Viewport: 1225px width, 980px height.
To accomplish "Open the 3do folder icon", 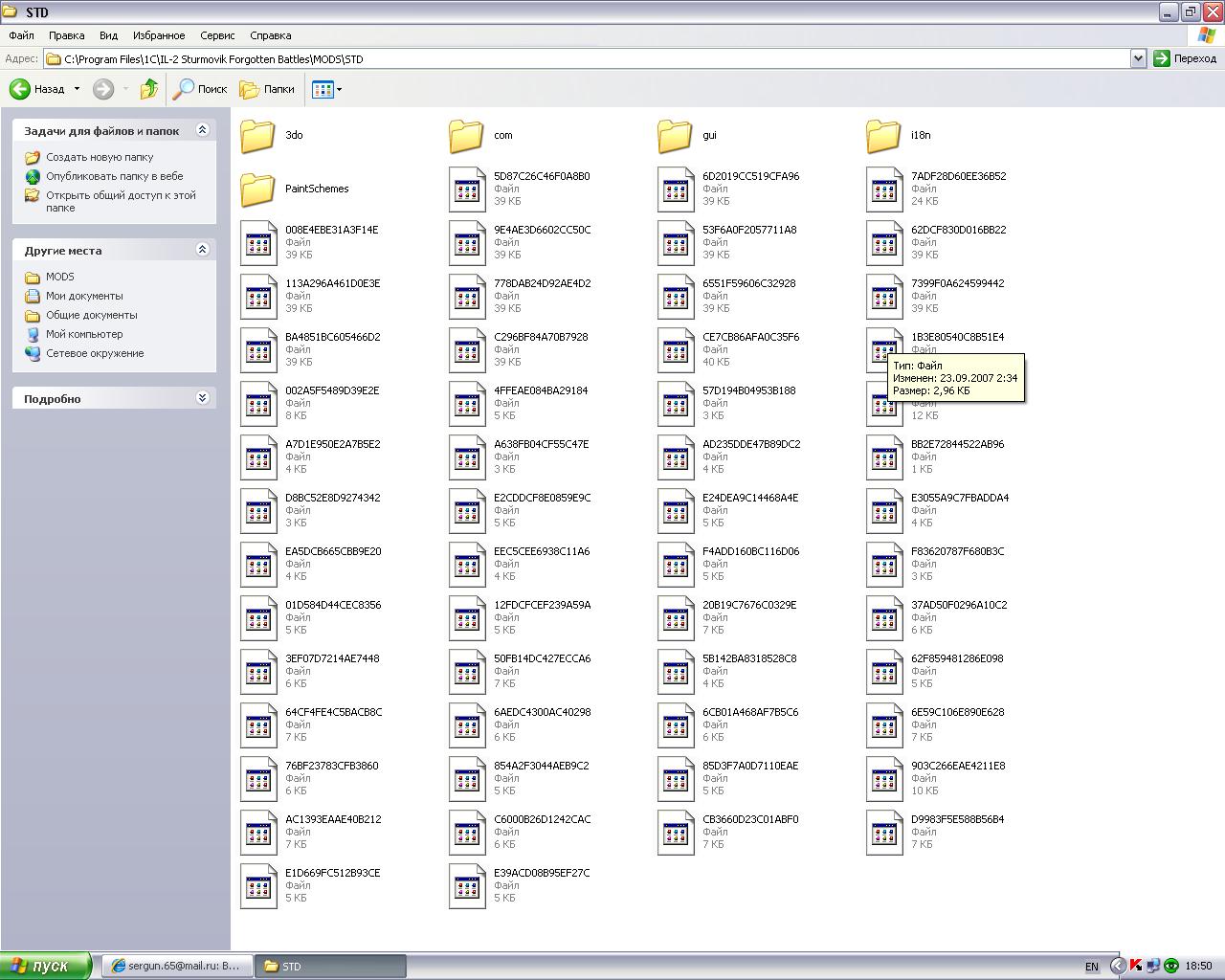I will [258, 136].
